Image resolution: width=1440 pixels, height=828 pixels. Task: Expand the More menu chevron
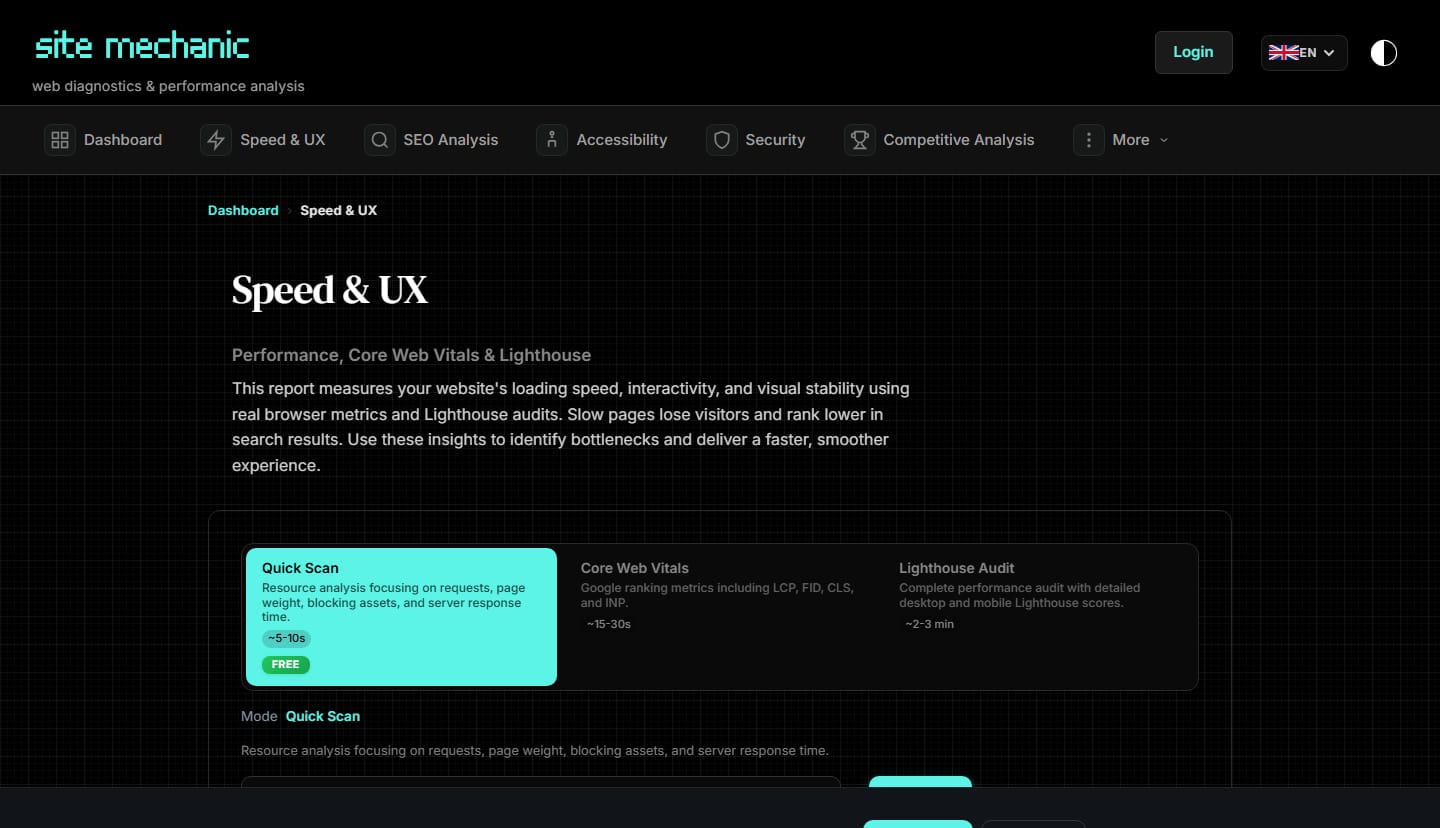[x=1164, y=140]
